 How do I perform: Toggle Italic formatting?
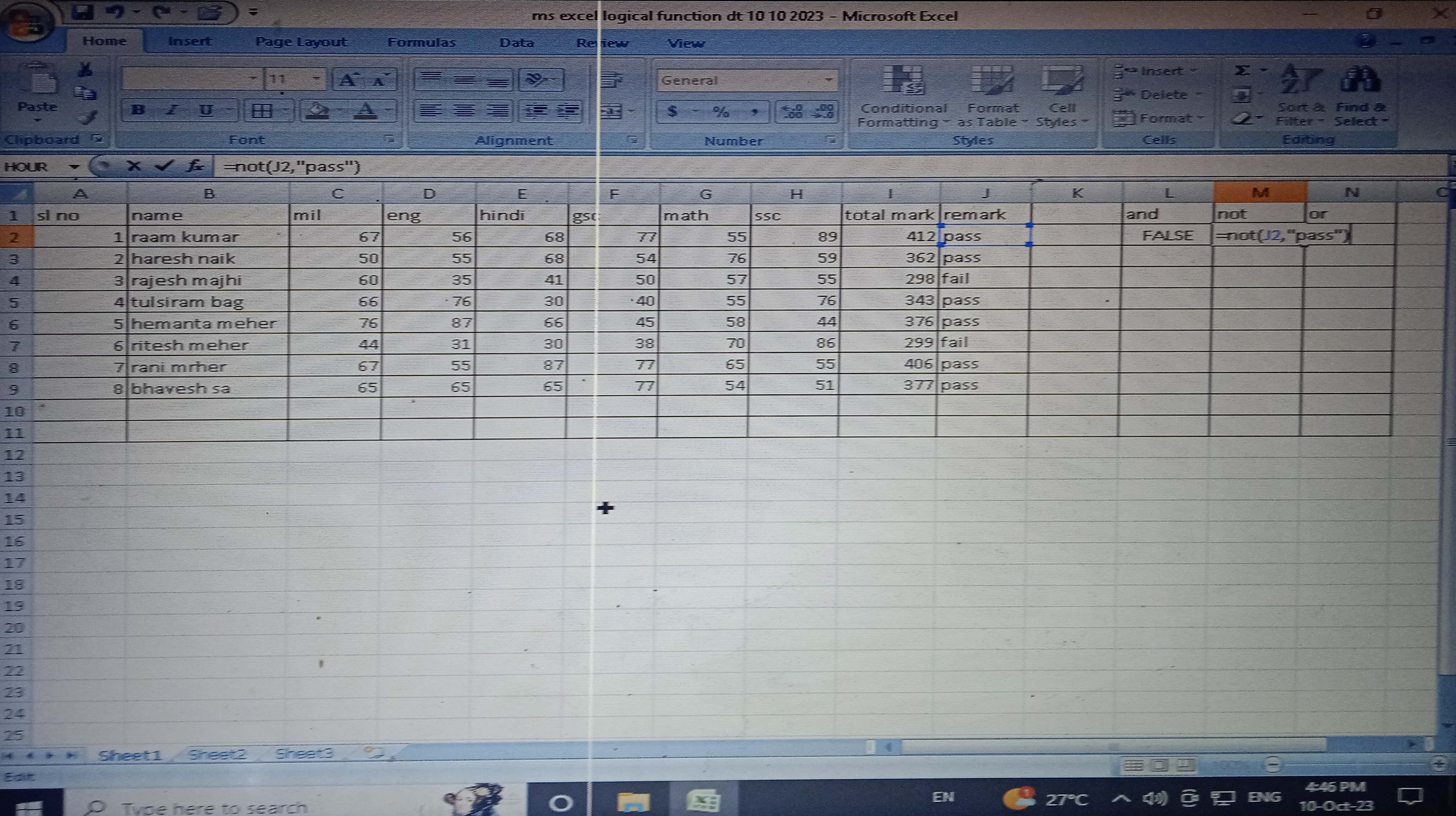(x=172, y=110)
